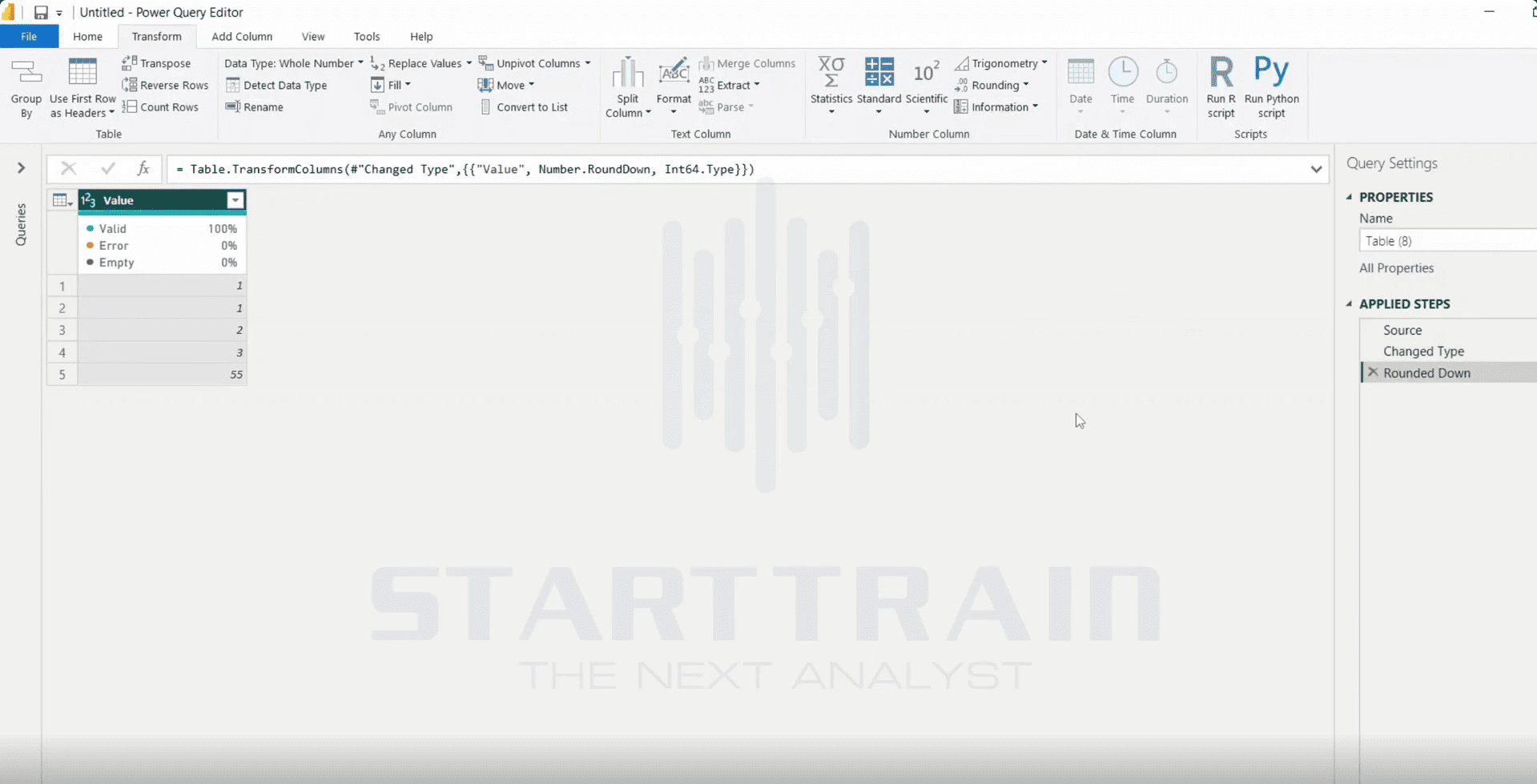Click Reverse Rows
This screenshot has height=784, width=1537.
tap(165, 85)
